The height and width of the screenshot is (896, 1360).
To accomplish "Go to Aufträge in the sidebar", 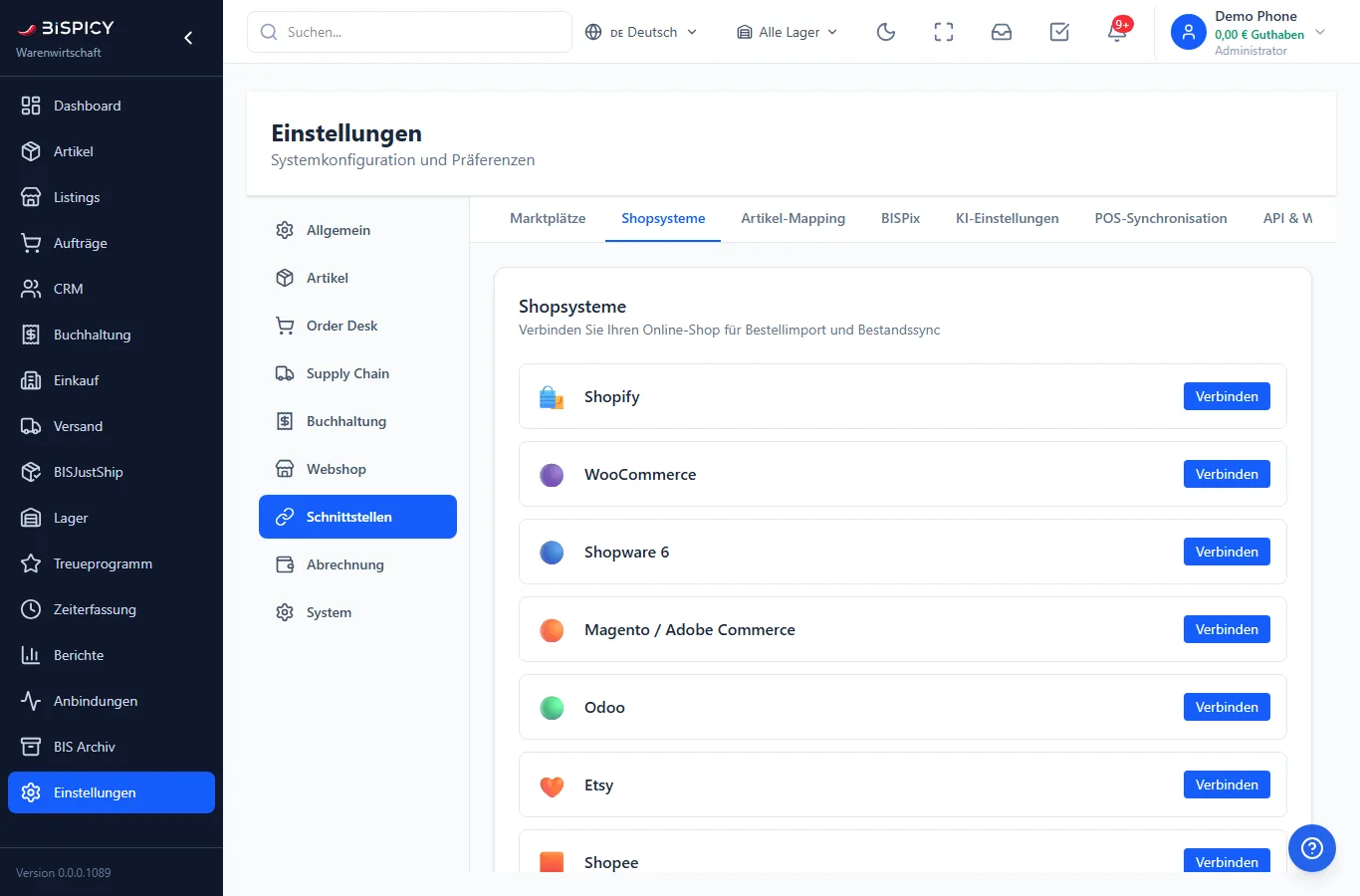I will pos(112,243).
